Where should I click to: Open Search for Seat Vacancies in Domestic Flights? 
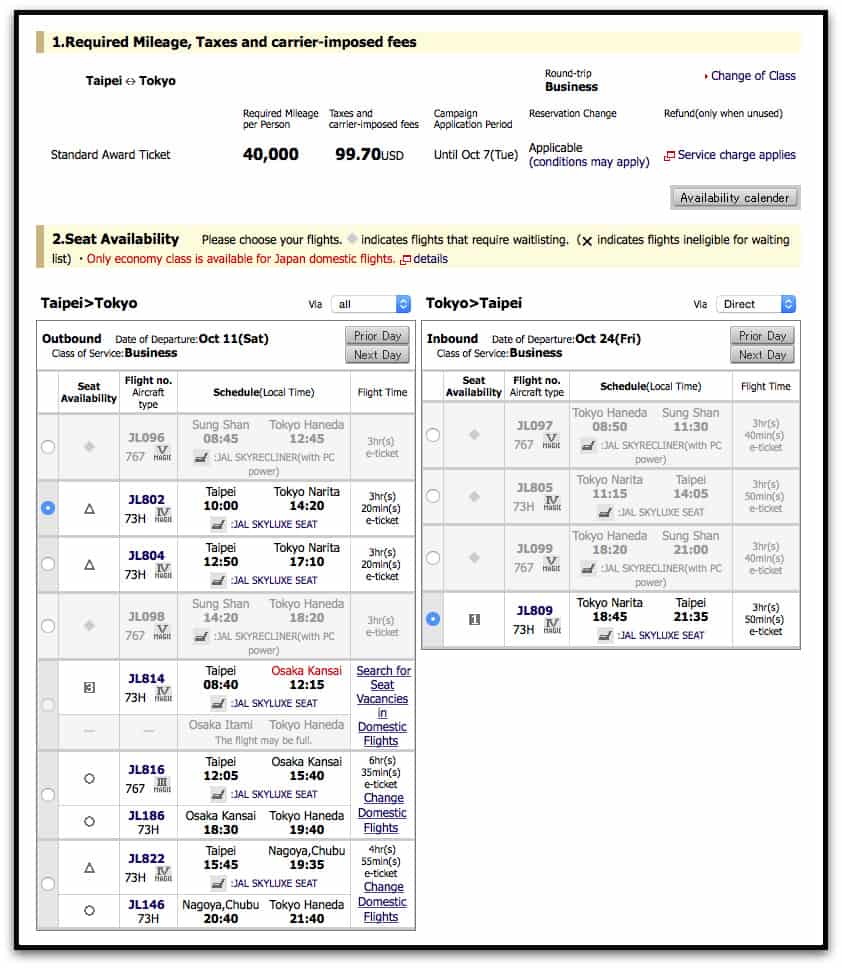point(383,705)
